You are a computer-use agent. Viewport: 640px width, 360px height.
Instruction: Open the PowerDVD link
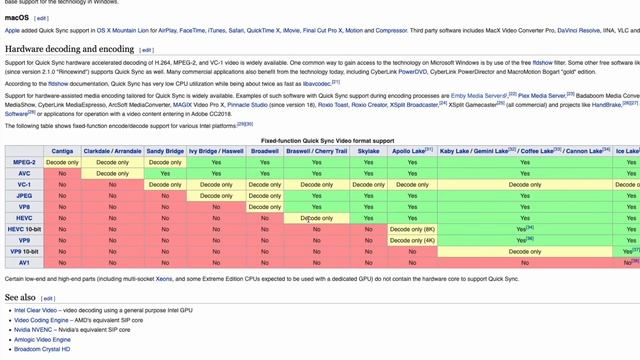pos(412,72)
